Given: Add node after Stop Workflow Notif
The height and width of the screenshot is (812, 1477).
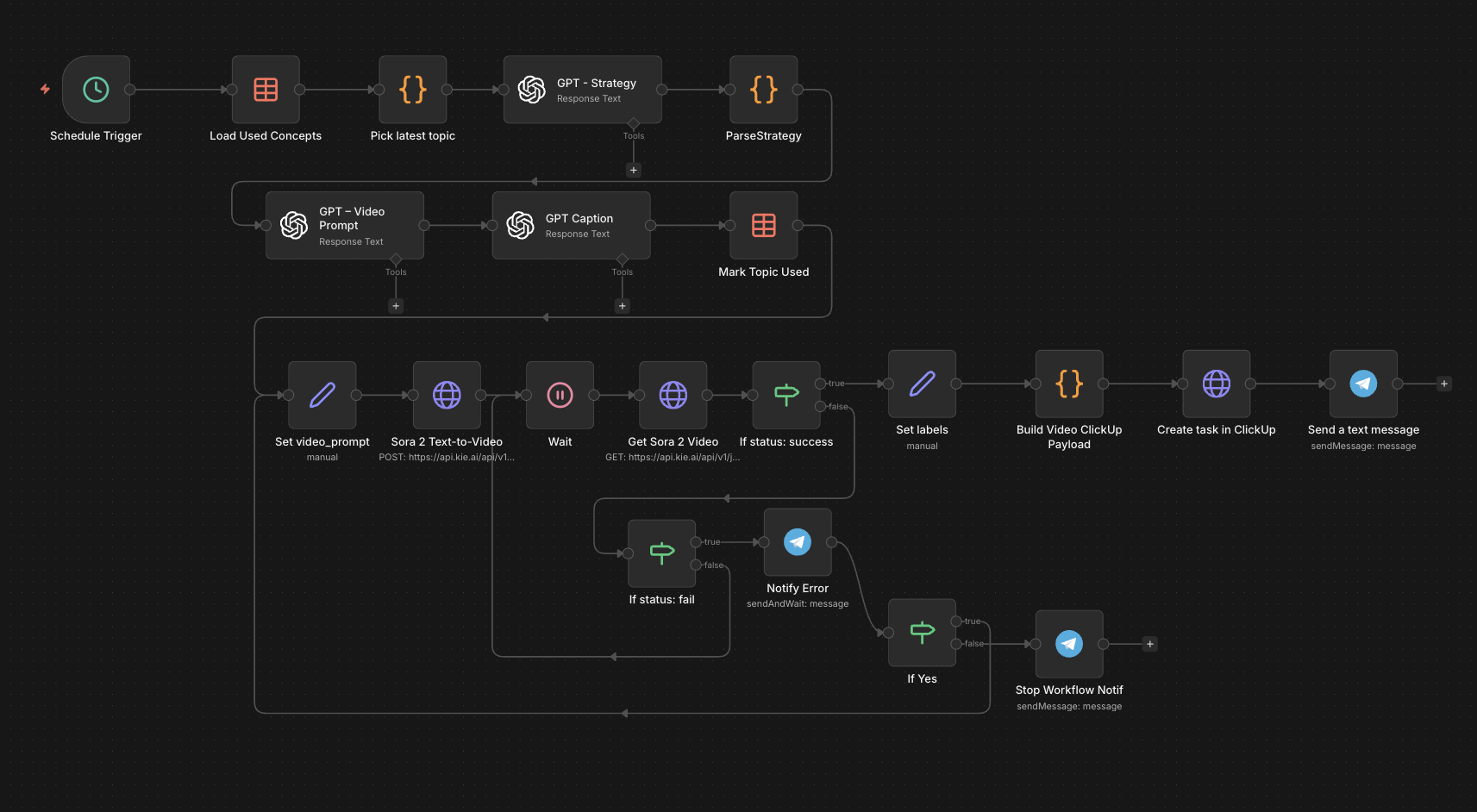Looking at the screenshot, I should coord(1149,644).
